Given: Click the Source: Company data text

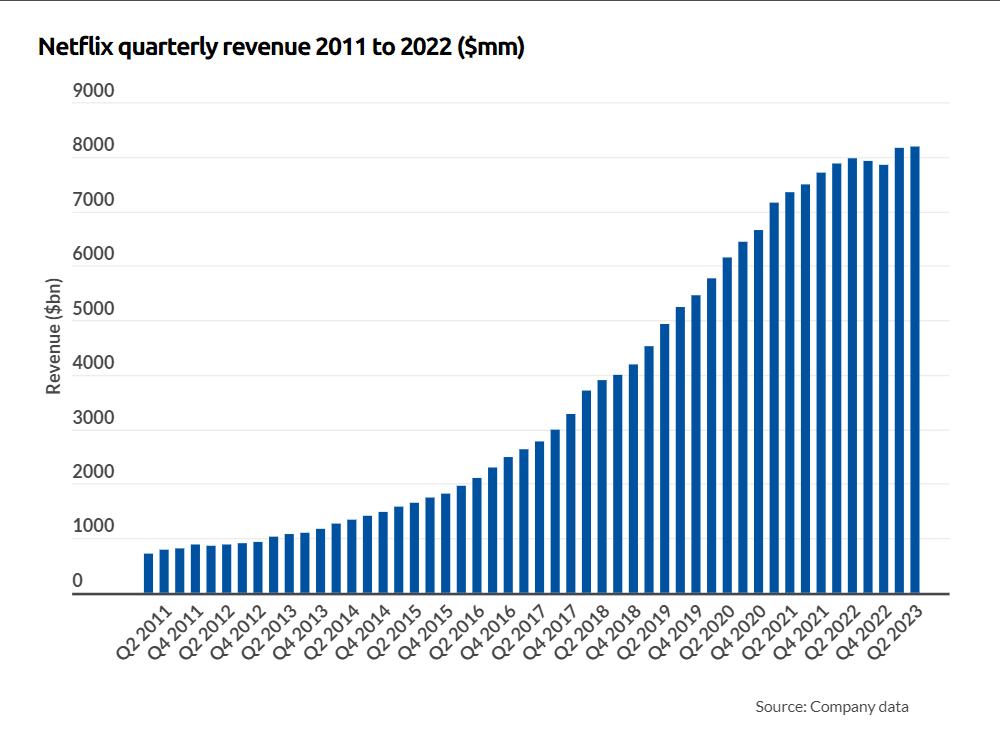Looking at the screenshot, I should (832, 706).
